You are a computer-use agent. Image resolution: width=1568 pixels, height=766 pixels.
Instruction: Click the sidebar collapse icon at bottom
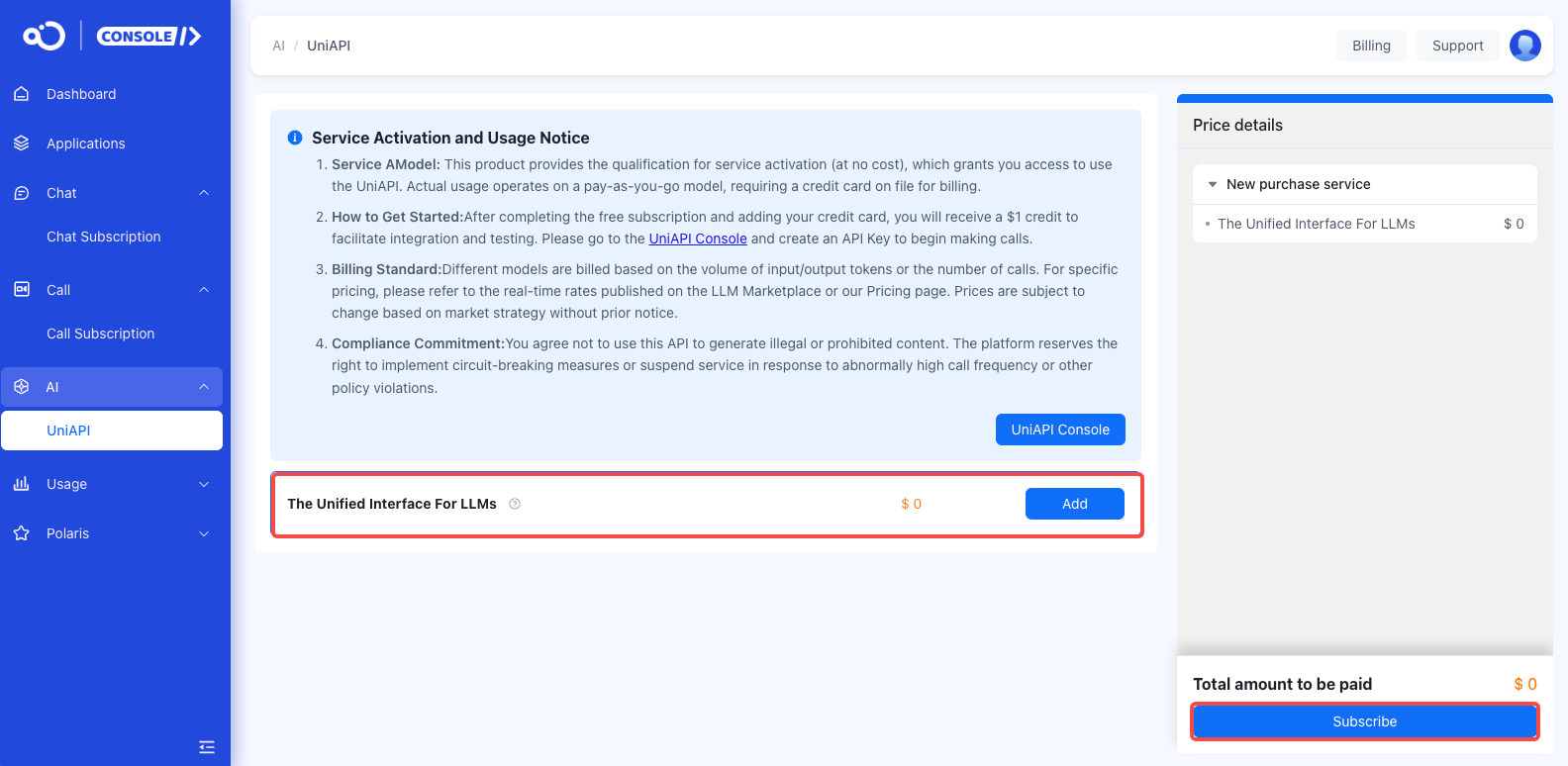pos(207,747)
